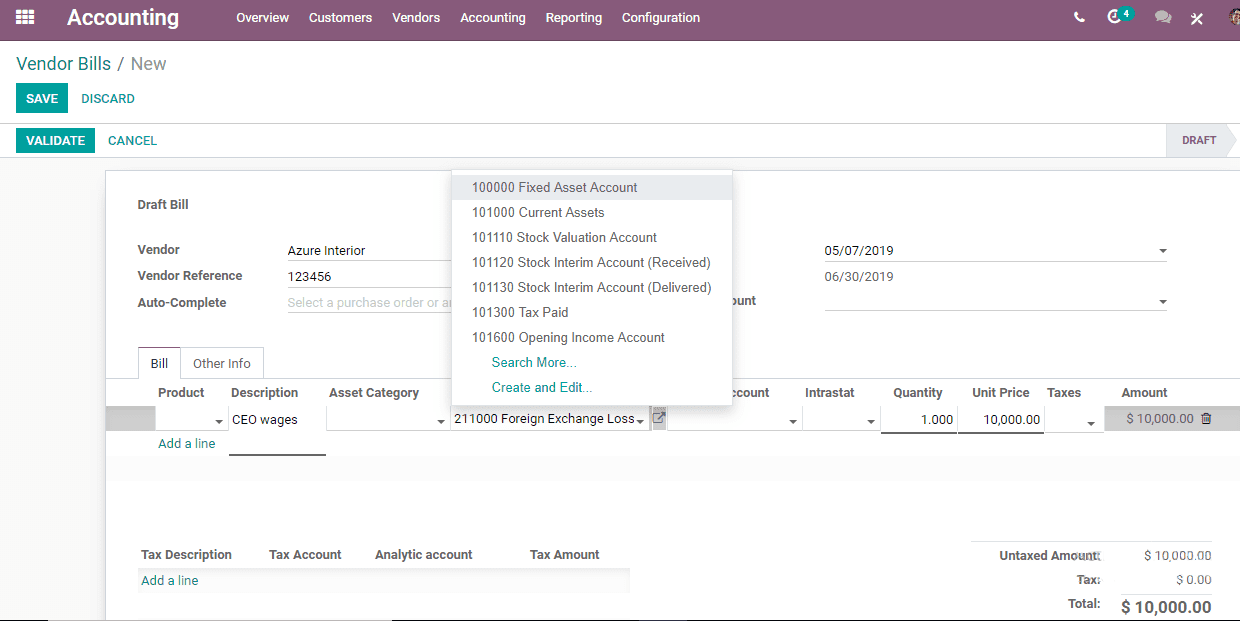
Task: Delete the bill line via trash icon
Action: pyautogui.click(x=1206, y=419)
